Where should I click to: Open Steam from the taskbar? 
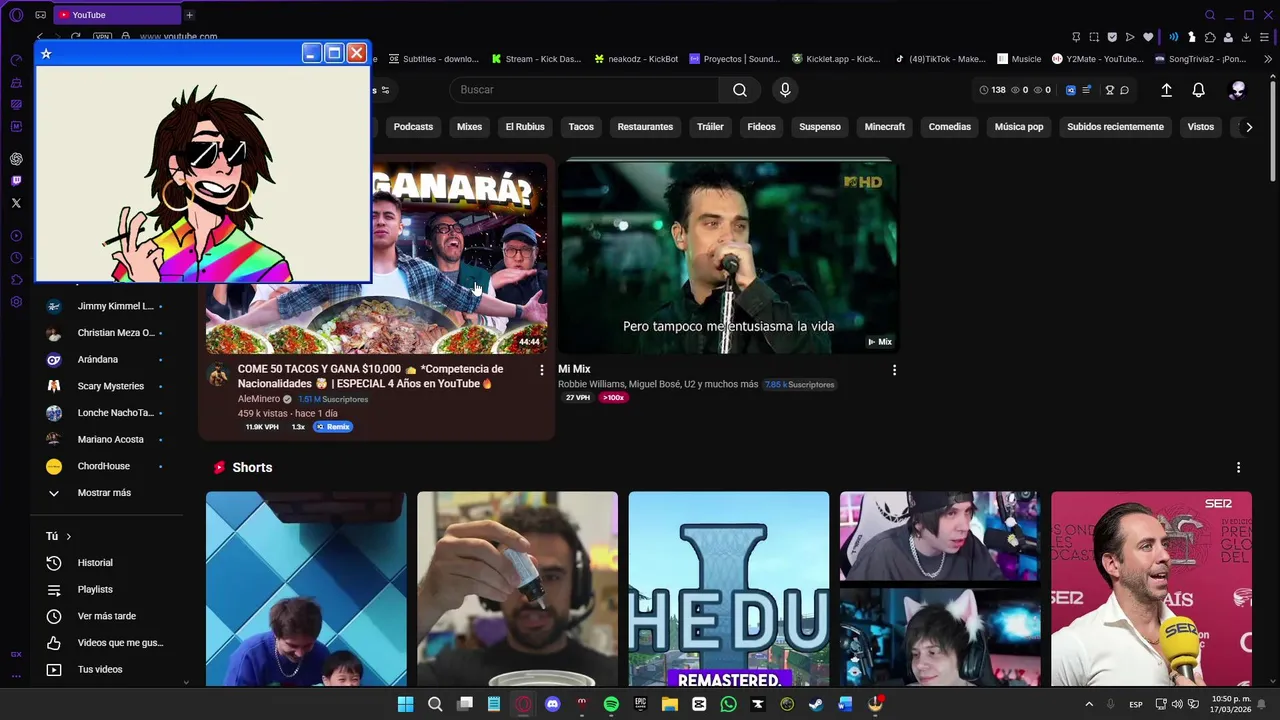pos(816,704)
